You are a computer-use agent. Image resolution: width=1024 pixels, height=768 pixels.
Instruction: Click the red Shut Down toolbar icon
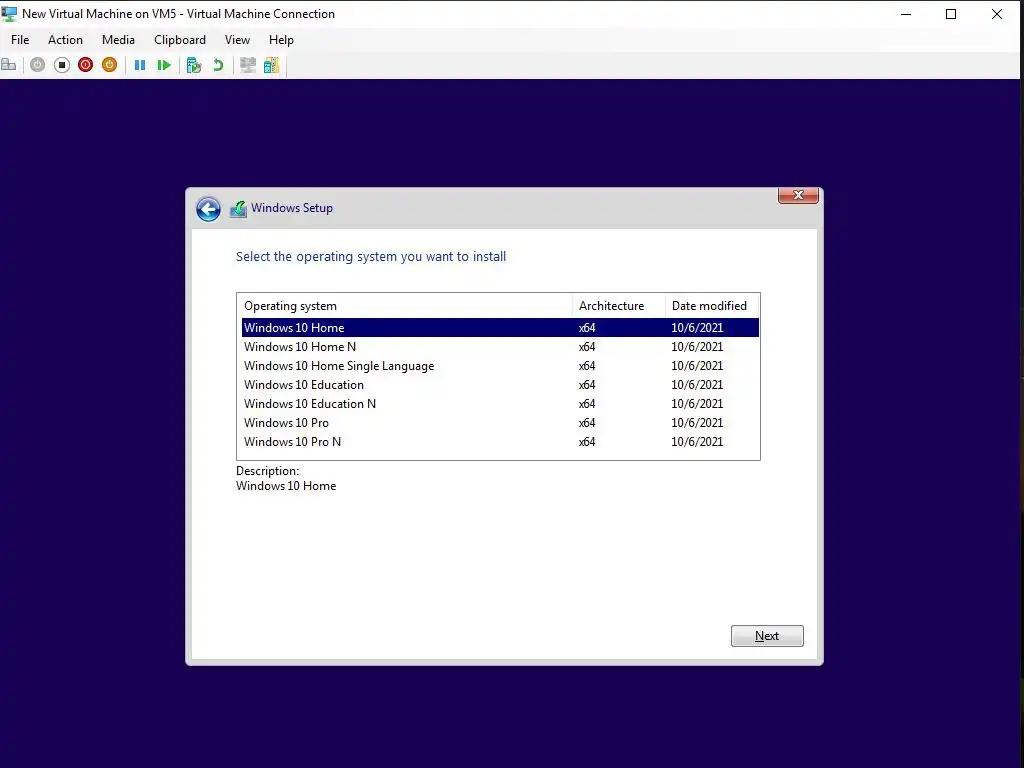point(86,65)
